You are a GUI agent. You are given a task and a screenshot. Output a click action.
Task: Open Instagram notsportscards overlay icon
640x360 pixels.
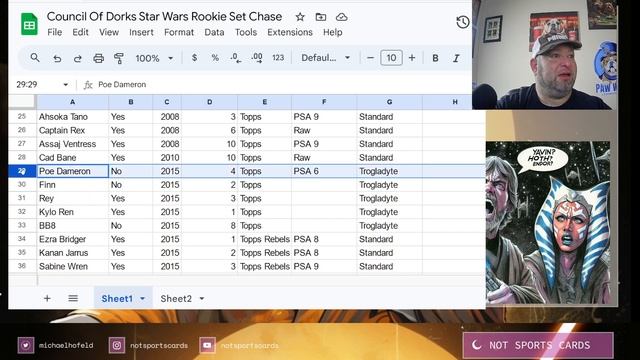[117, 345]
